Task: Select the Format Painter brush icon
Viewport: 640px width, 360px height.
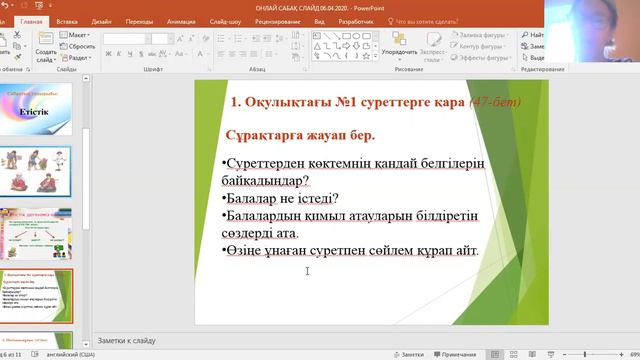Action: 17,57
